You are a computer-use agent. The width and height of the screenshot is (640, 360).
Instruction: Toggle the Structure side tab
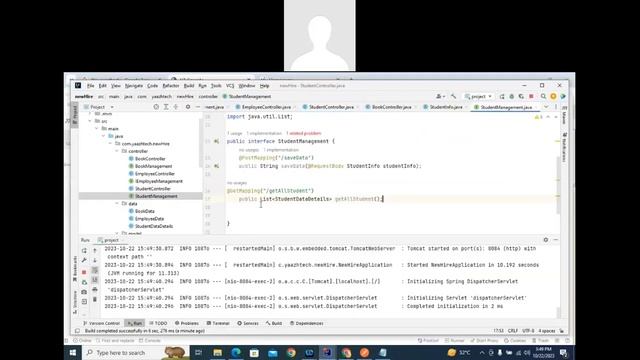75,302
